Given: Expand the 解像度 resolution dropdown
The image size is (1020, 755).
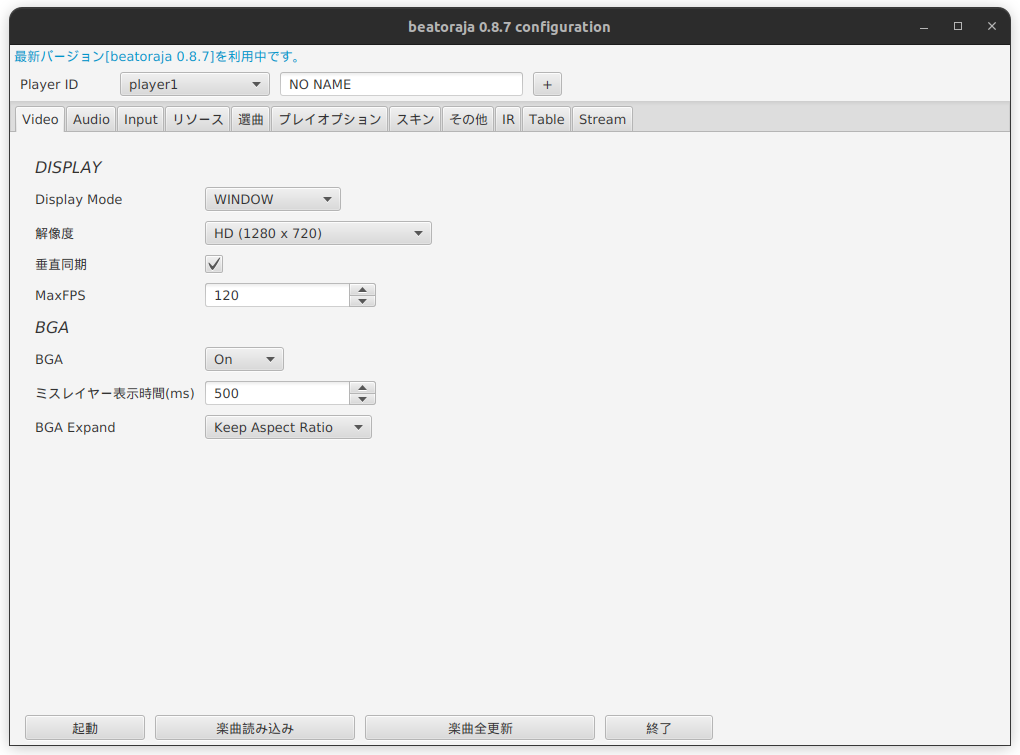Looking at the screenshot, I should [x=318, y=234].
